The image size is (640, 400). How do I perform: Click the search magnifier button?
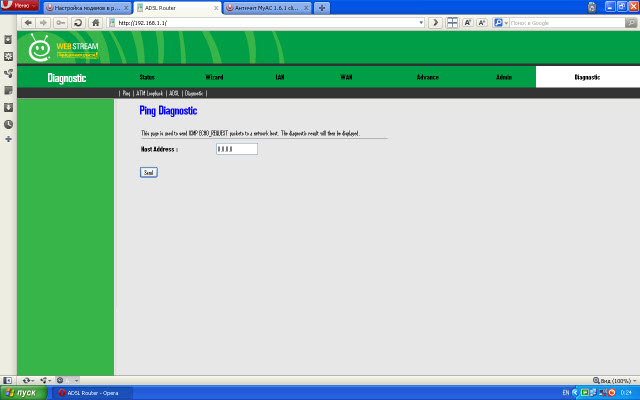tap(631, 23)
